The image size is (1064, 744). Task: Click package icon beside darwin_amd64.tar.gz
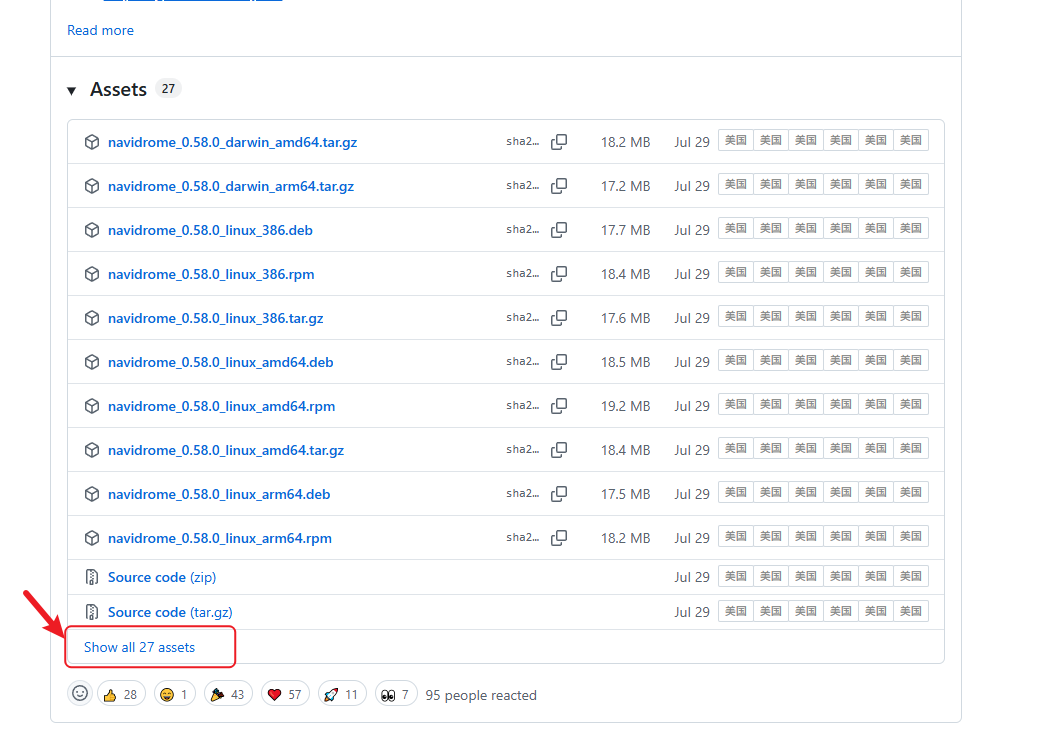(x=92, y=142)
